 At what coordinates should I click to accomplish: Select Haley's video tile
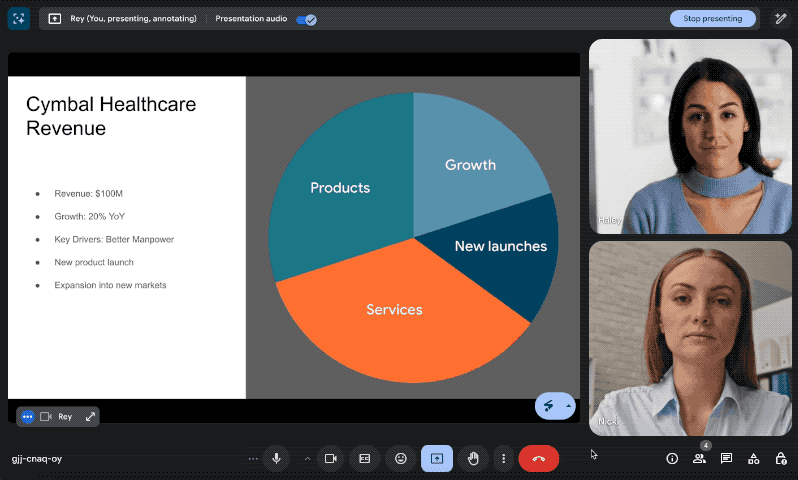tap(690, 136)
